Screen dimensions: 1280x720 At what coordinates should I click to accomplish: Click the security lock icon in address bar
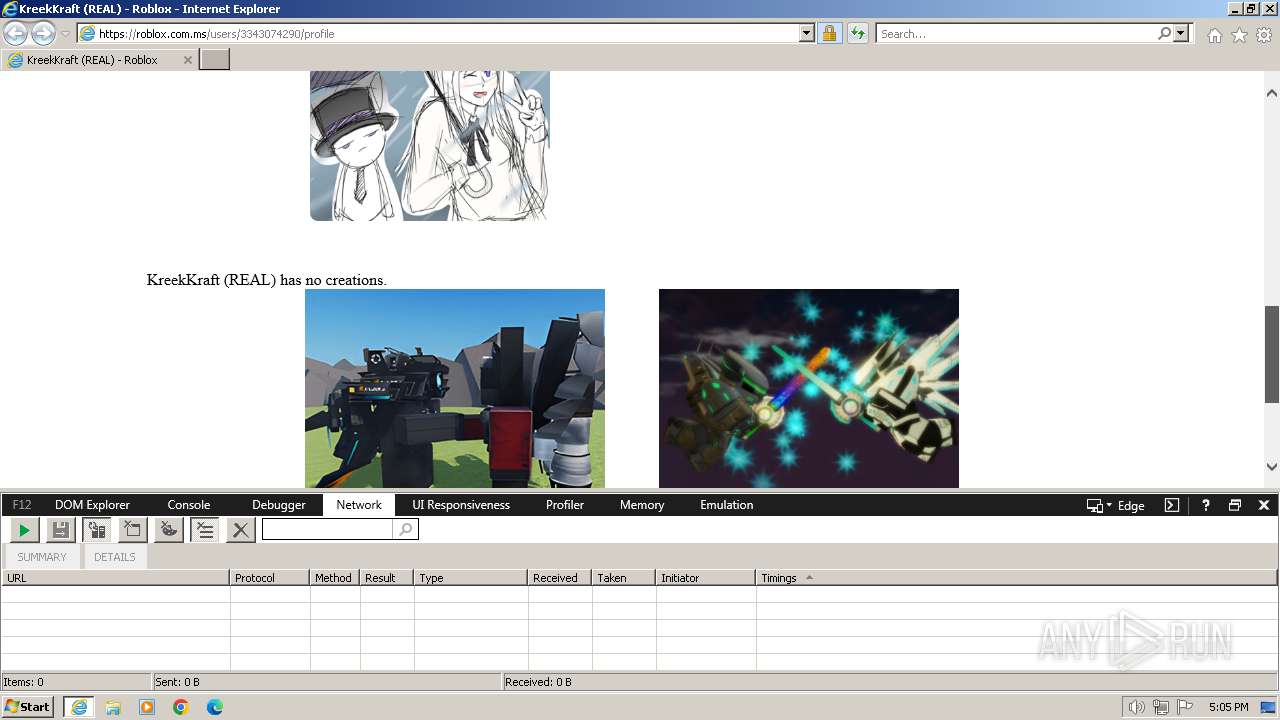tap(829, 33)
